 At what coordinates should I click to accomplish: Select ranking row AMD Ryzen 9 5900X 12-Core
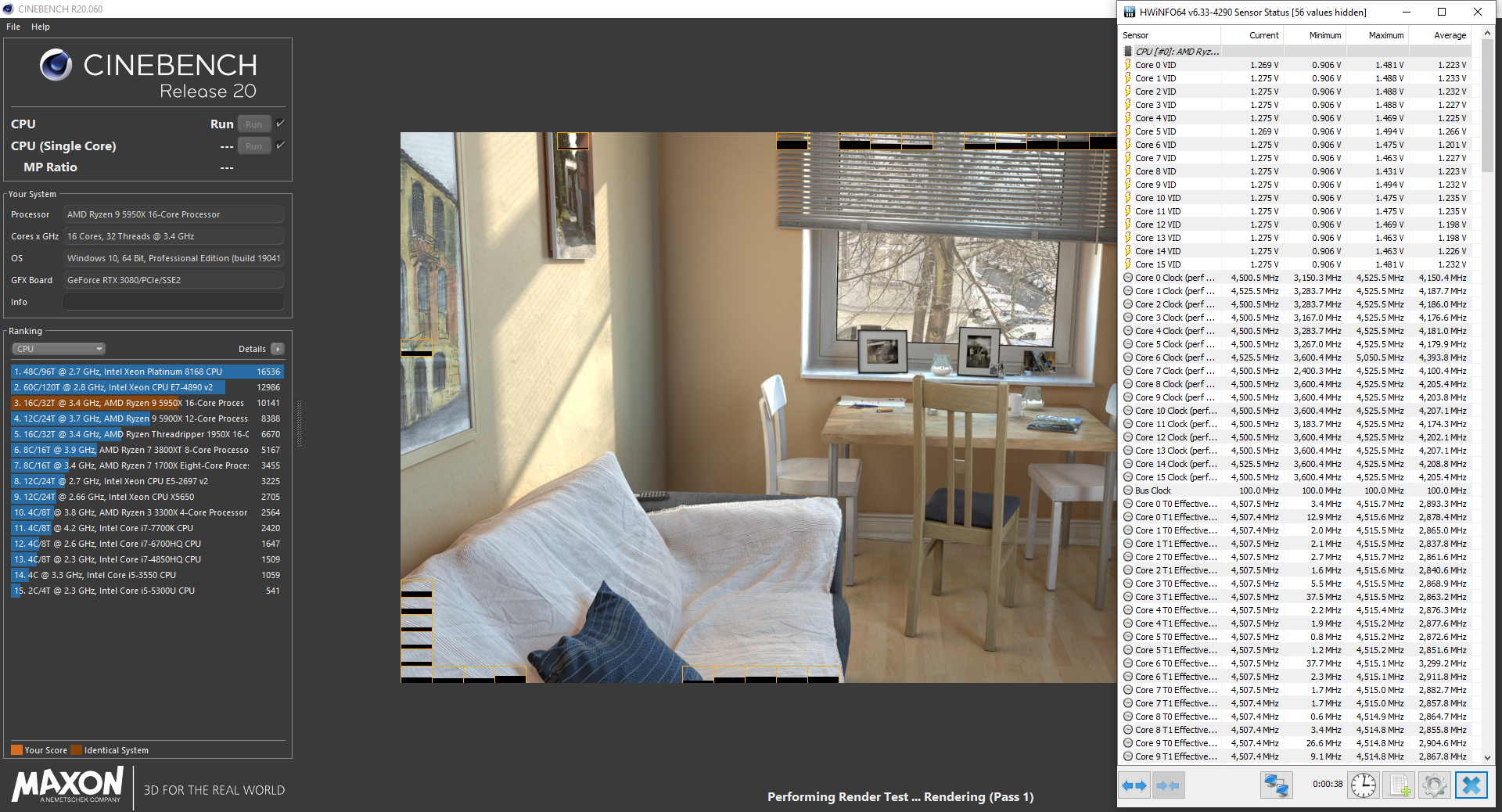pyautogui.click(x=147, y=419)
